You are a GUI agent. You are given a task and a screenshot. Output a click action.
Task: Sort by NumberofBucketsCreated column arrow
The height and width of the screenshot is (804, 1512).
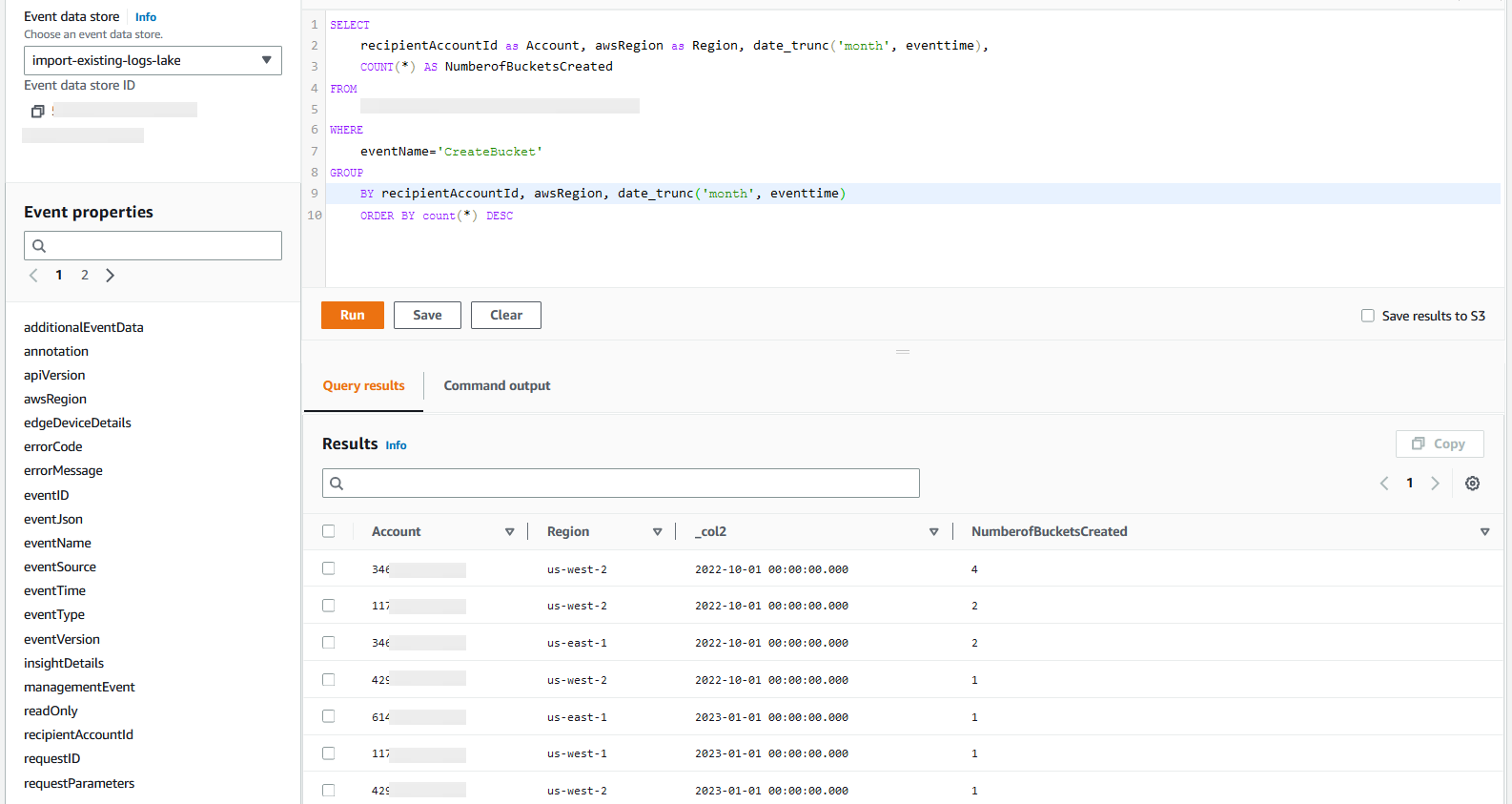click(x=1484, y=532)
